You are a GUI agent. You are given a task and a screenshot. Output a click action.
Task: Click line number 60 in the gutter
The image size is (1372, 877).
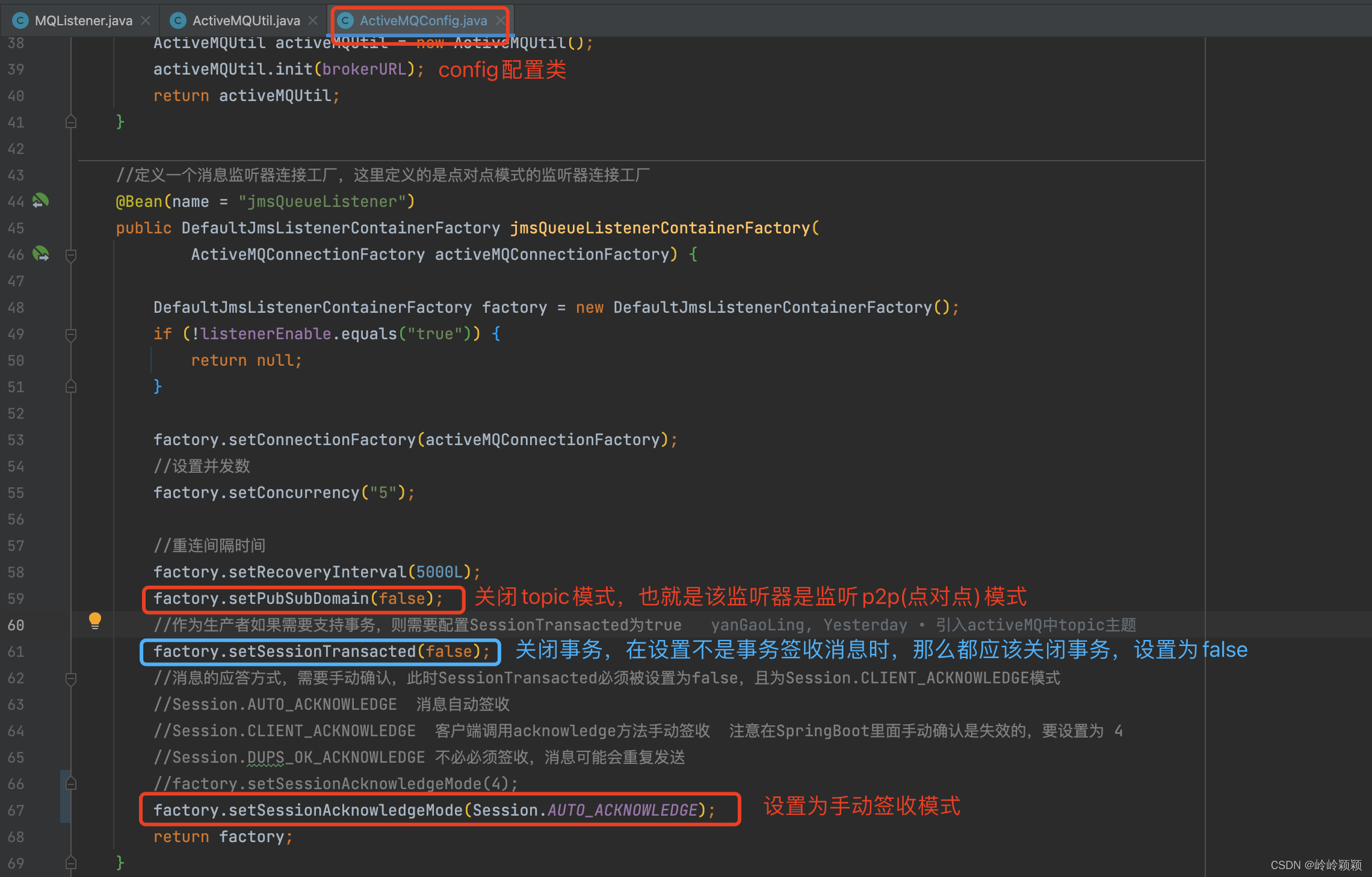(16, 625)
